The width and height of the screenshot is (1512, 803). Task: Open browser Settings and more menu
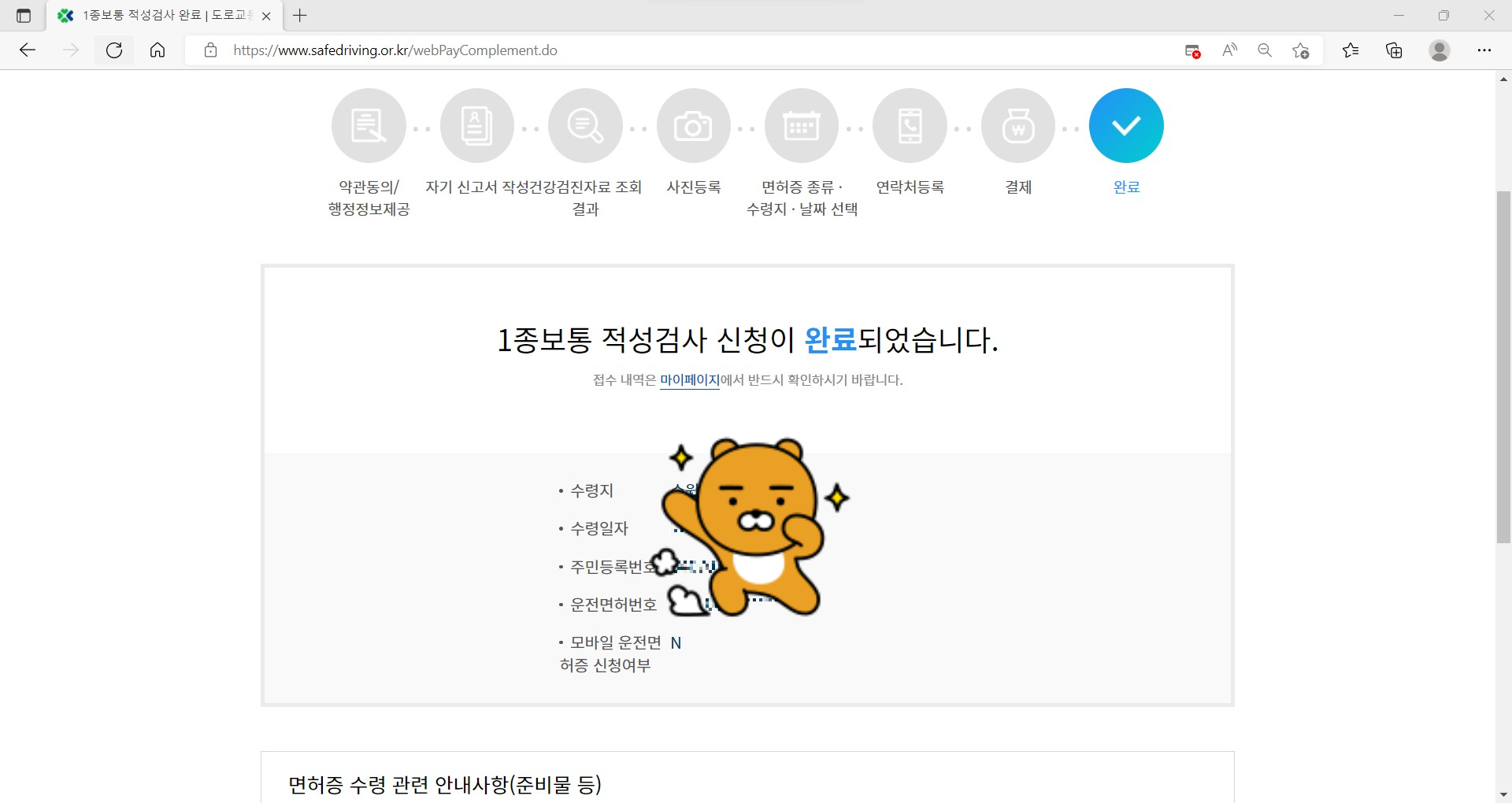pos(1484,50)
